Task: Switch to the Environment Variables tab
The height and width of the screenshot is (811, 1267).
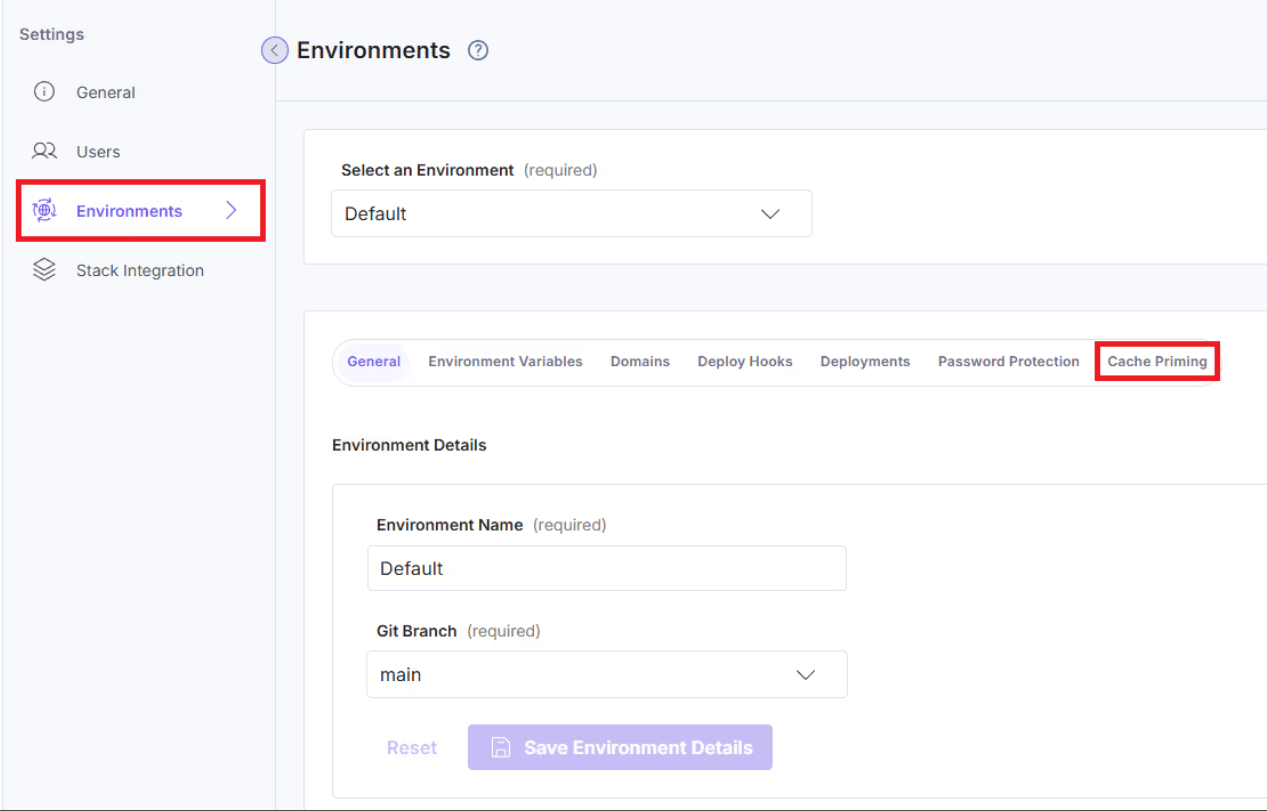Action: (x=505, y=362)
